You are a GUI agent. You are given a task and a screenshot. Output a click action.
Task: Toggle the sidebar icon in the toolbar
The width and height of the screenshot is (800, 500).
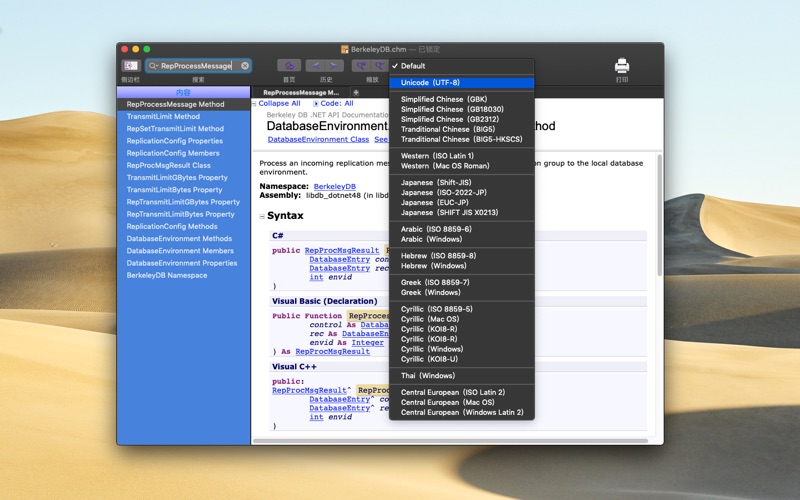pyautogui.click(x=131, y=66)
